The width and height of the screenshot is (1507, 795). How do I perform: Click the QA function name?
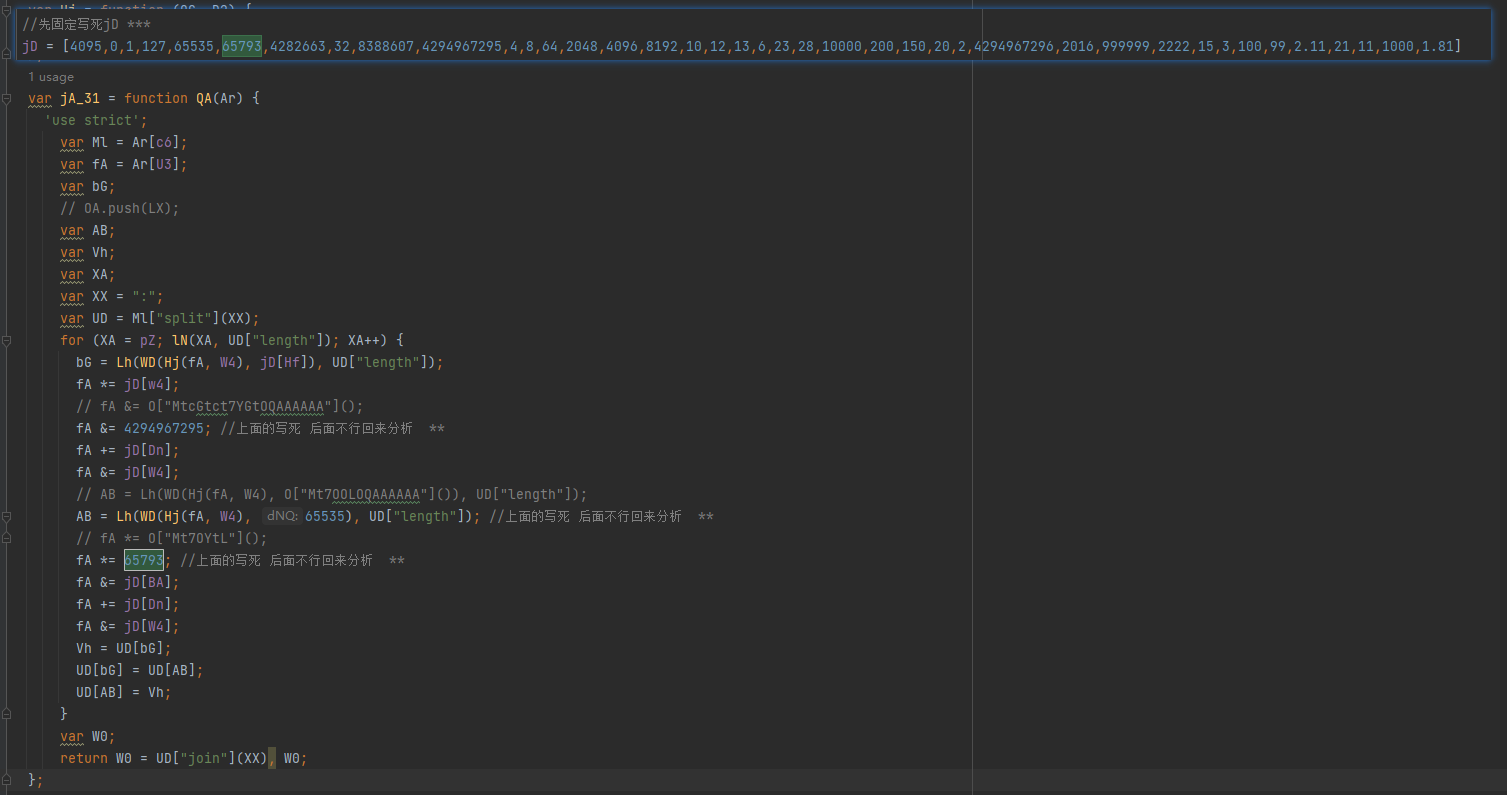click(x=204, y=98)
